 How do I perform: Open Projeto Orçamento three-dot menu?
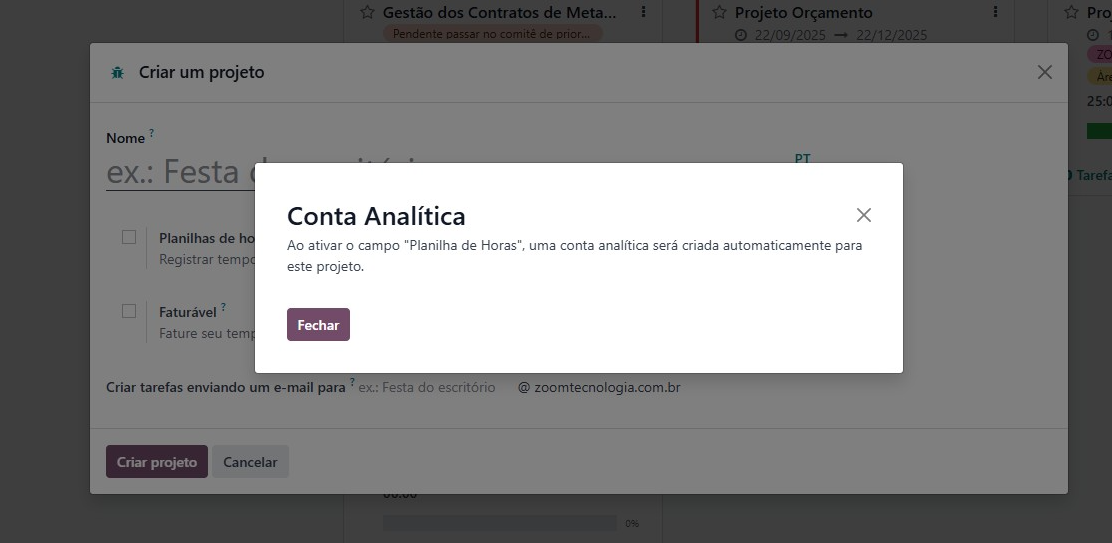(995, 13)
